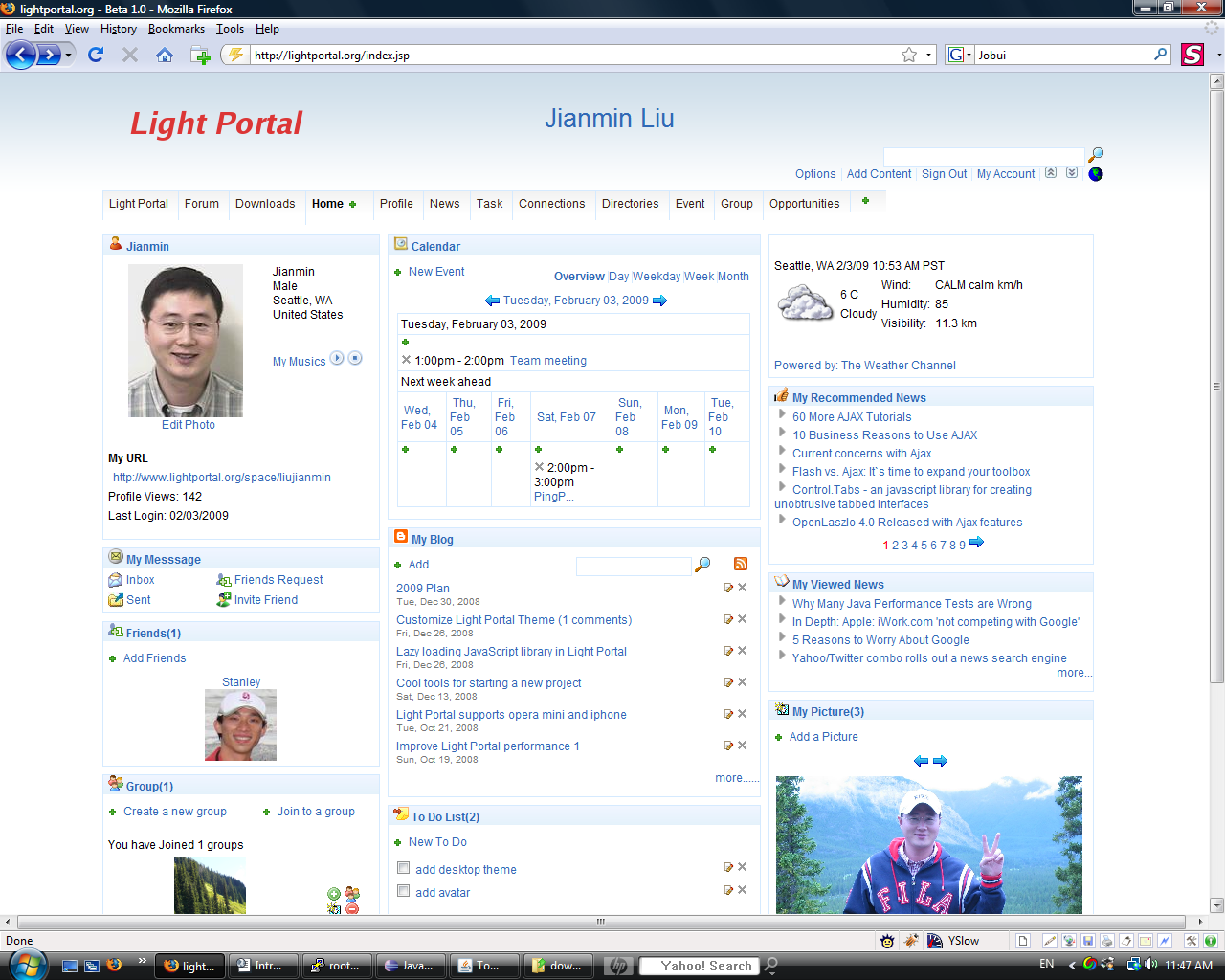Go to the next calendar day arrow
Image resolution: width=1225 pixels, height=980 pixels.
659,301
